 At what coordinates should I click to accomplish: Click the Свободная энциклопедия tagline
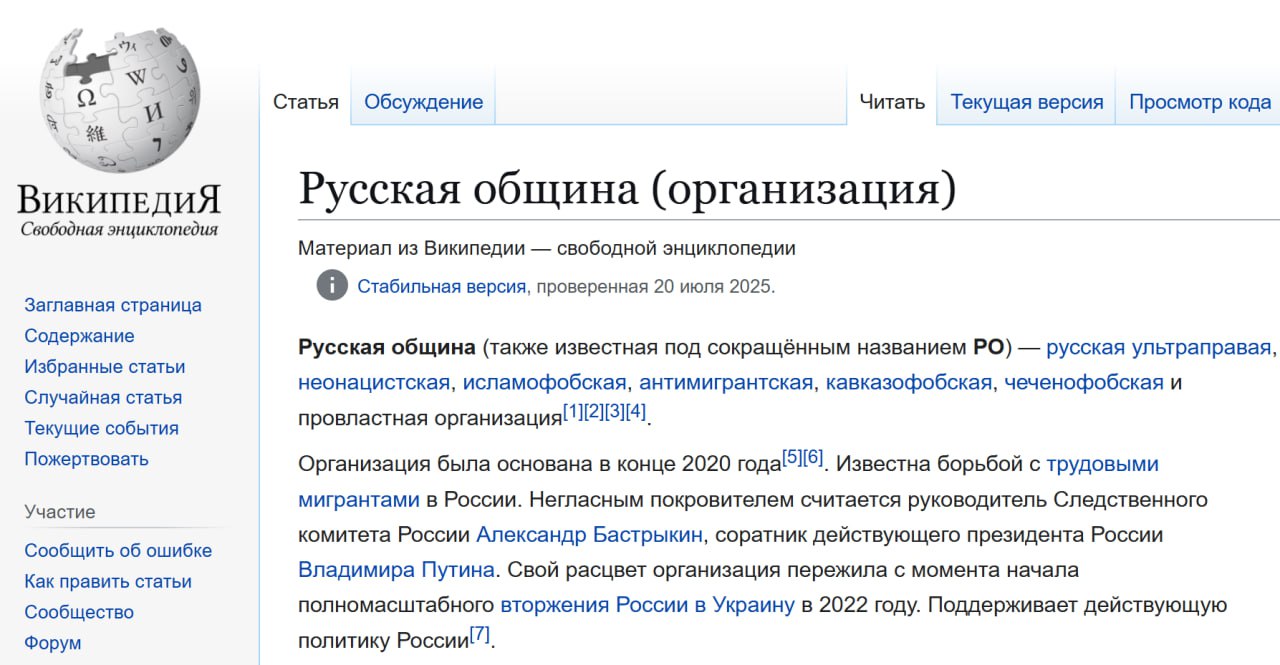coord(119,229)
